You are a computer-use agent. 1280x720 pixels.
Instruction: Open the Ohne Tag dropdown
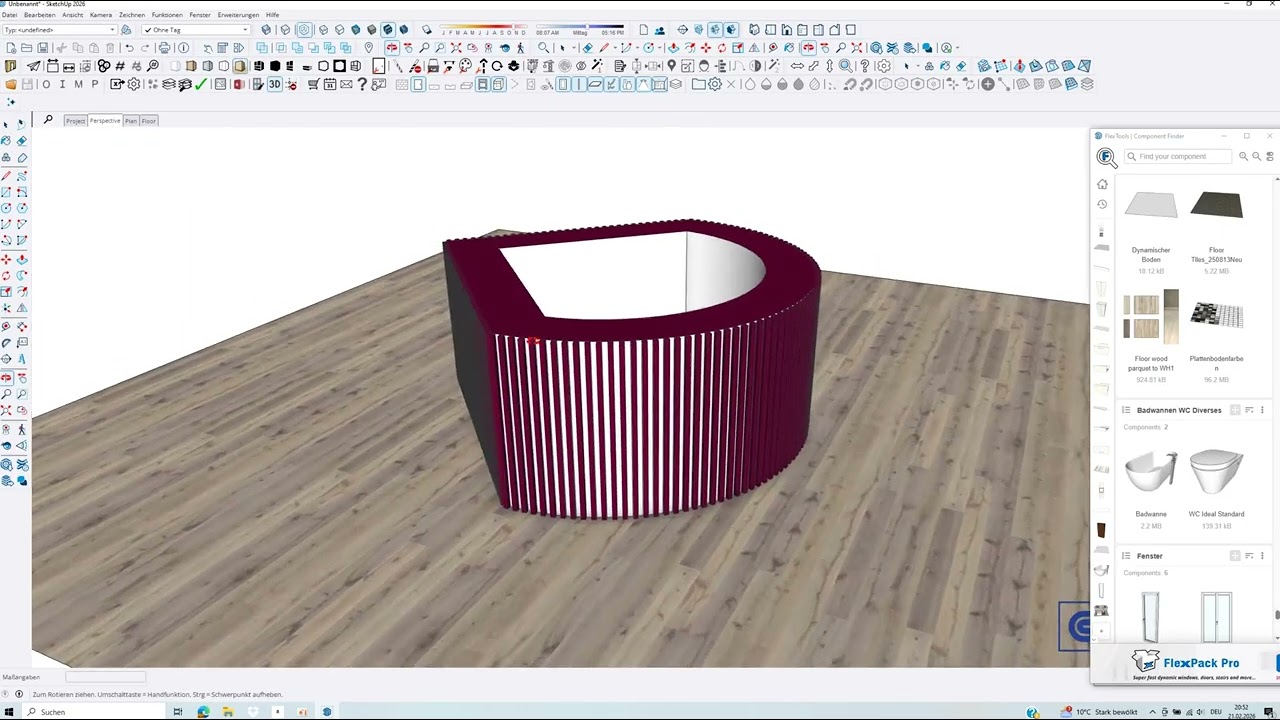point(196,30)
